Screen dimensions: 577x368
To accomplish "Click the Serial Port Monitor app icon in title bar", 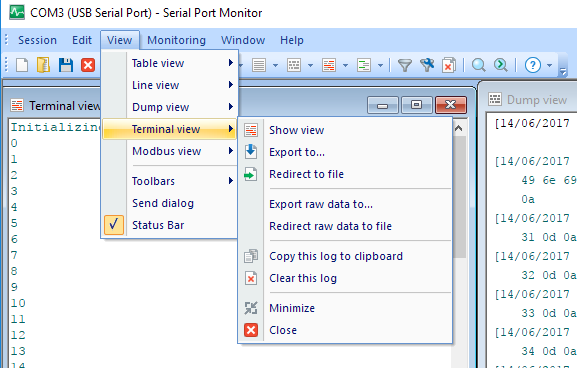I will 17,13.
